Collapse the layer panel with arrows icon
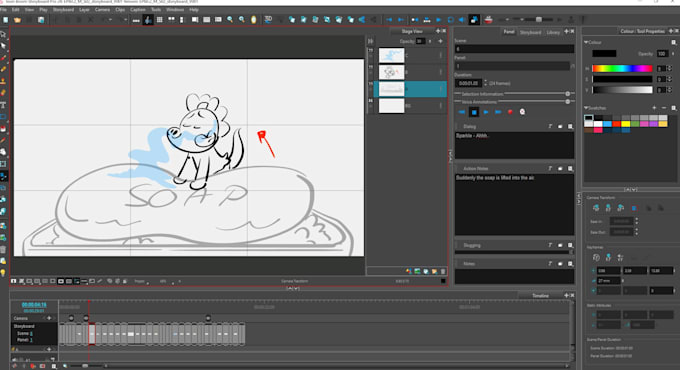This screenshot has height=370, width=680. 371,41
